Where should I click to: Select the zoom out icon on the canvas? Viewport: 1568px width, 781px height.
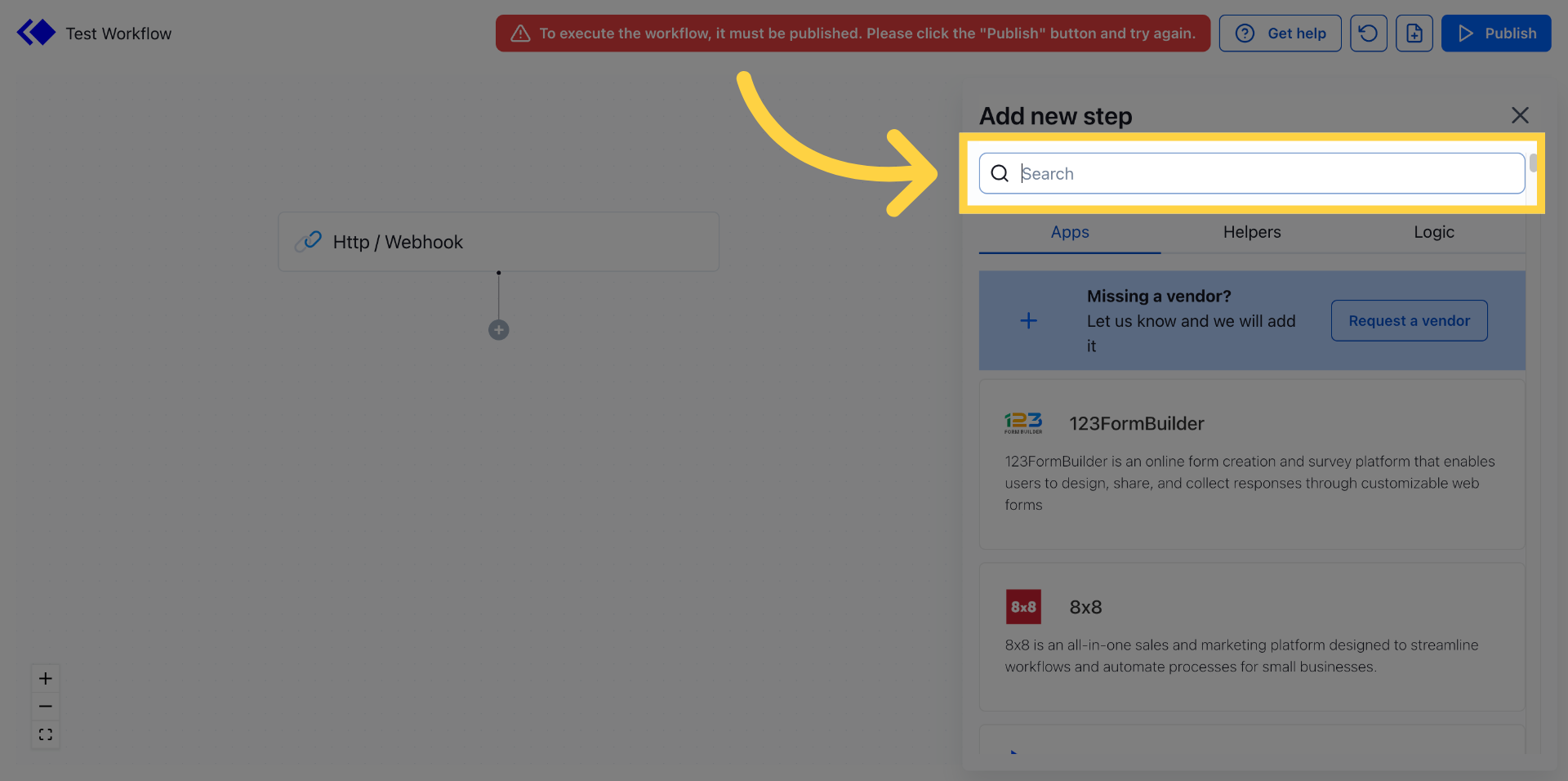pos(45,706)
